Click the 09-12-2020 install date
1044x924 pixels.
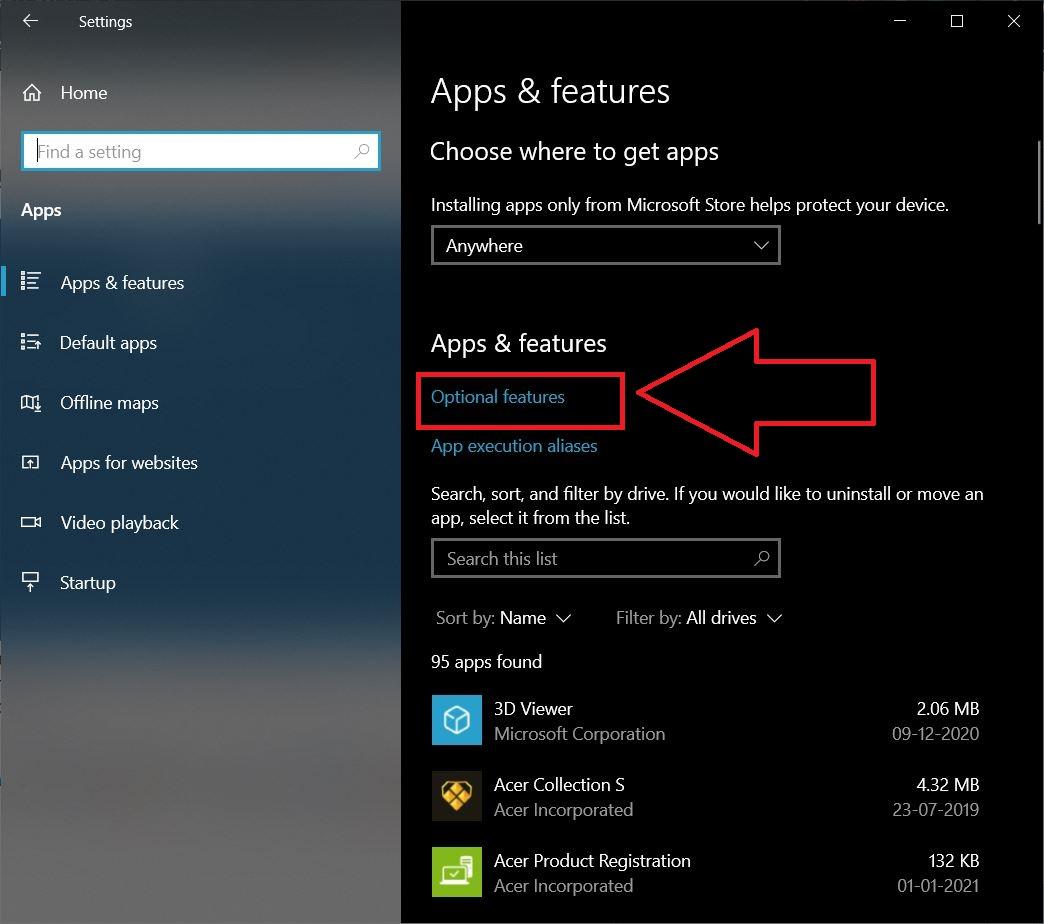[935, 734]
